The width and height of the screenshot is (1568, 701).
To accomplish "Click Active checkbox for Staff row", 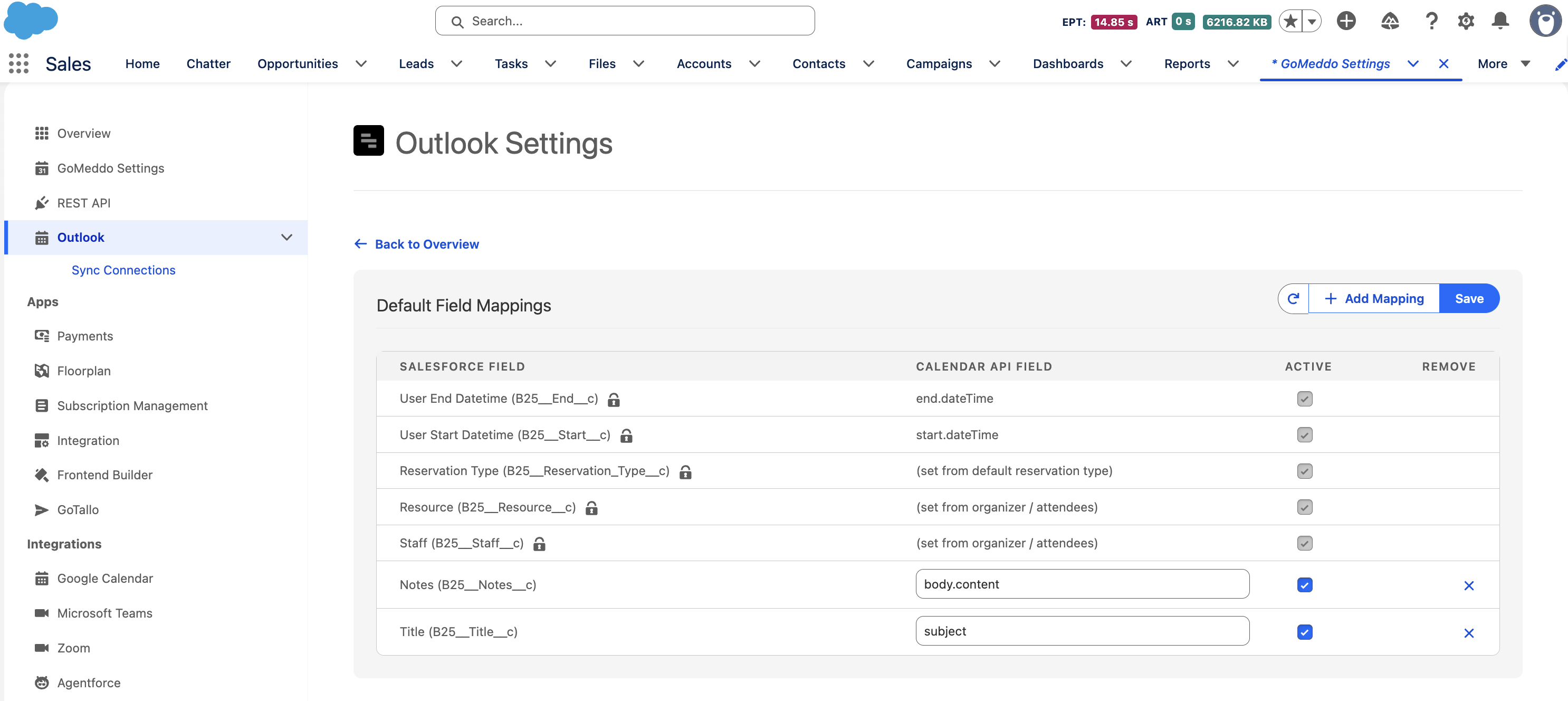I will coord(1304,543).
